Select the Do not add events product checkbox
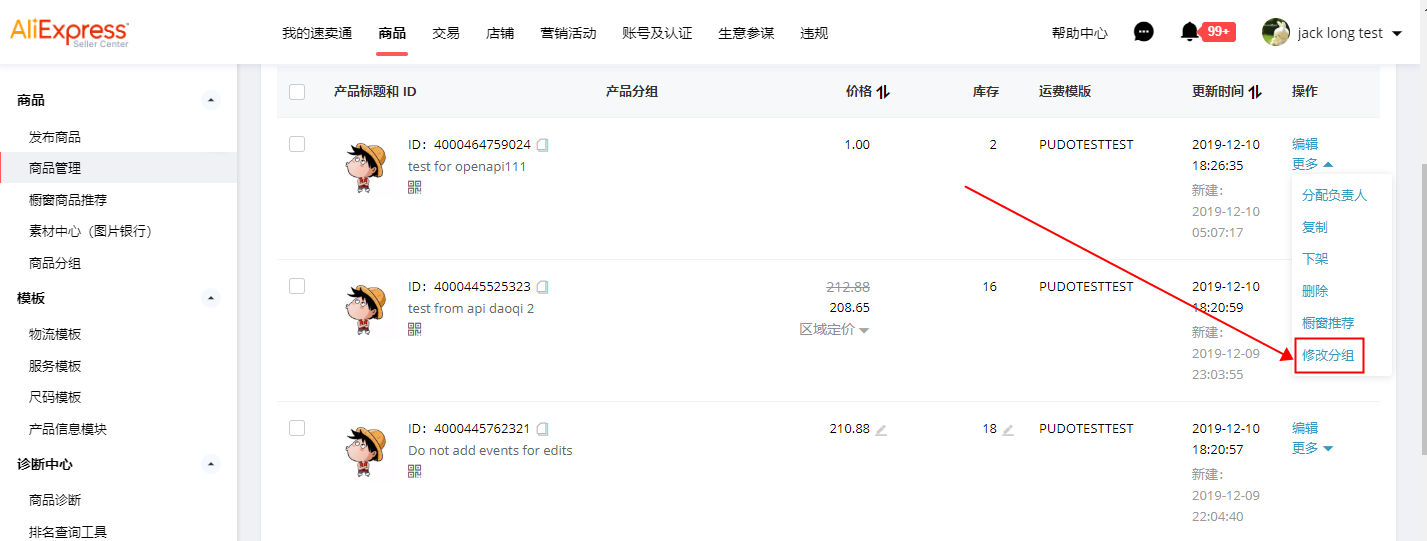Viewport: 1427px width, 541px height. pos(297,428)
